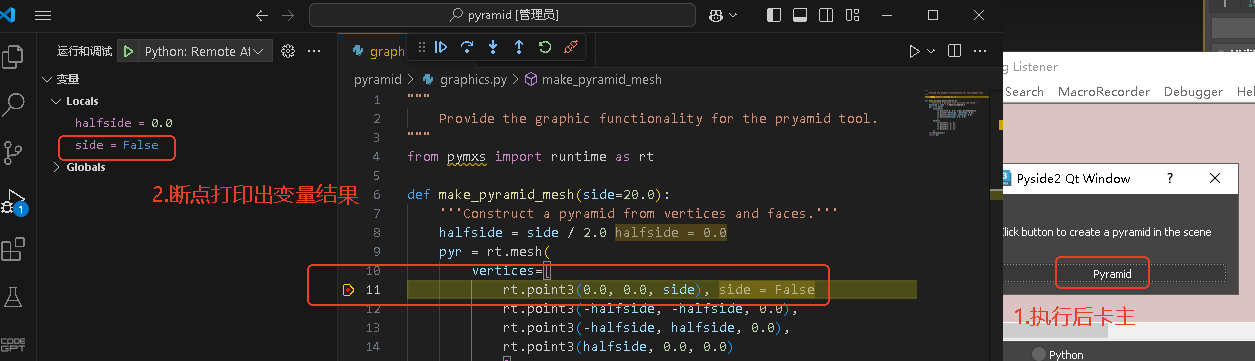Screen dimensions: 1255x361
Task: Click the 'rt.point3(halfside, 0.0, 0.0)' line
Action: point(617,347)
